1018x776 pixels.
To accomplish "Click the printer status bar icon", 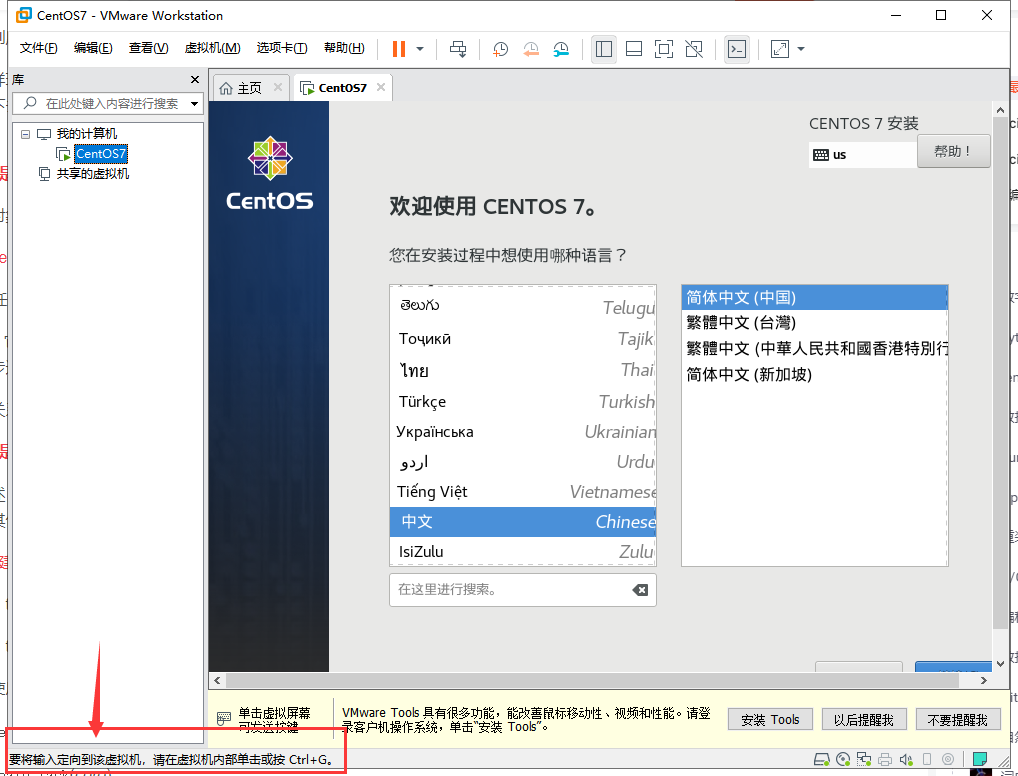I will click(885, 759).
